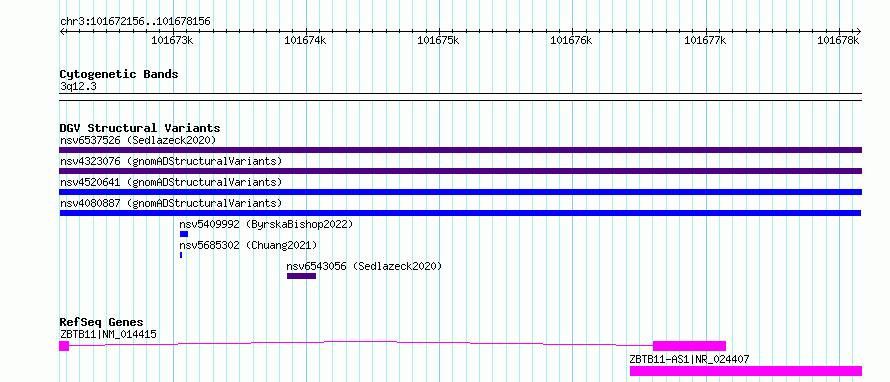The width and height of the screenshot is (890, 382).
Task: Click the nsv5409992 (ByrskaBishop2022) label
Action: coord(266,224)
